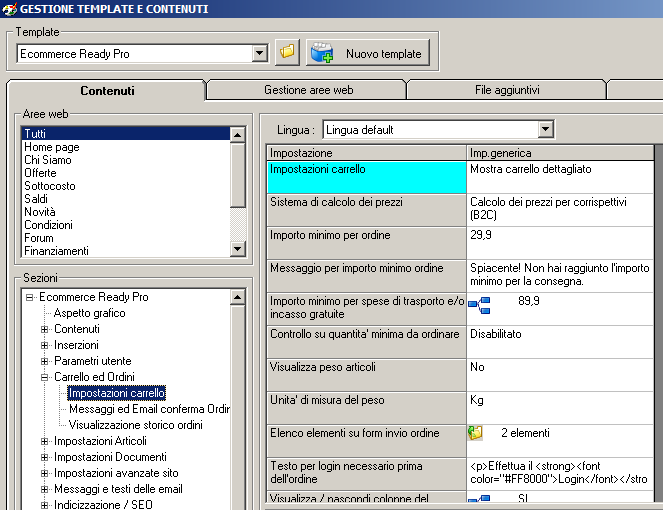Click the 89,9 value

click(529, 301)
